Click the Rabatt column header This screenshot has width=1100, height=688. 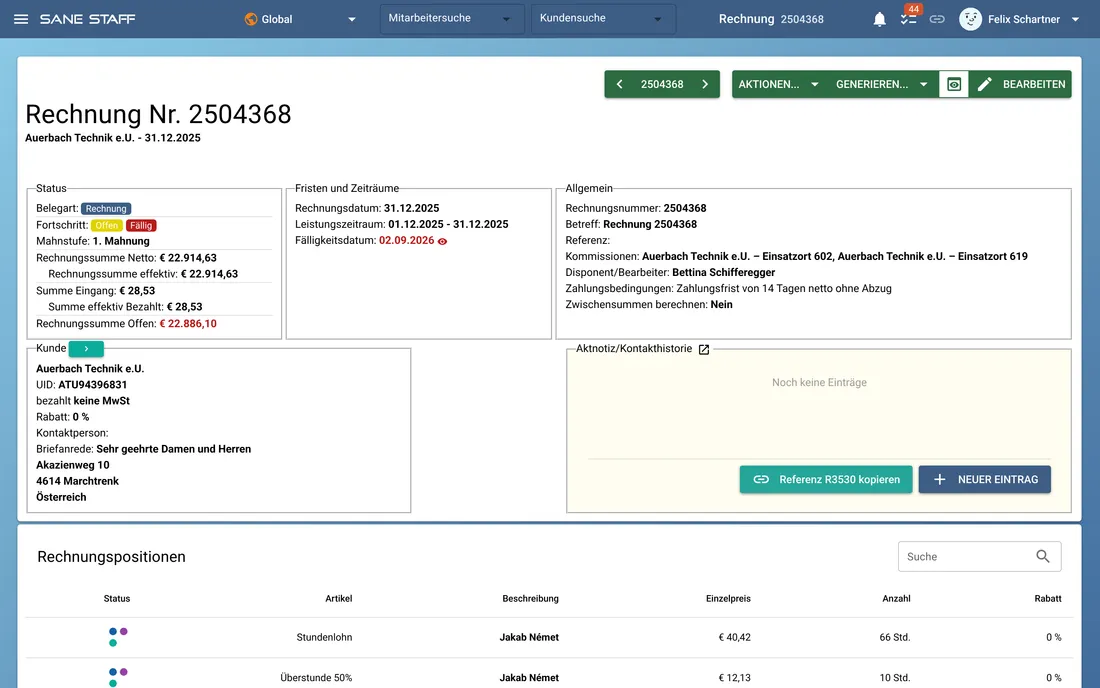point(1048,599)
